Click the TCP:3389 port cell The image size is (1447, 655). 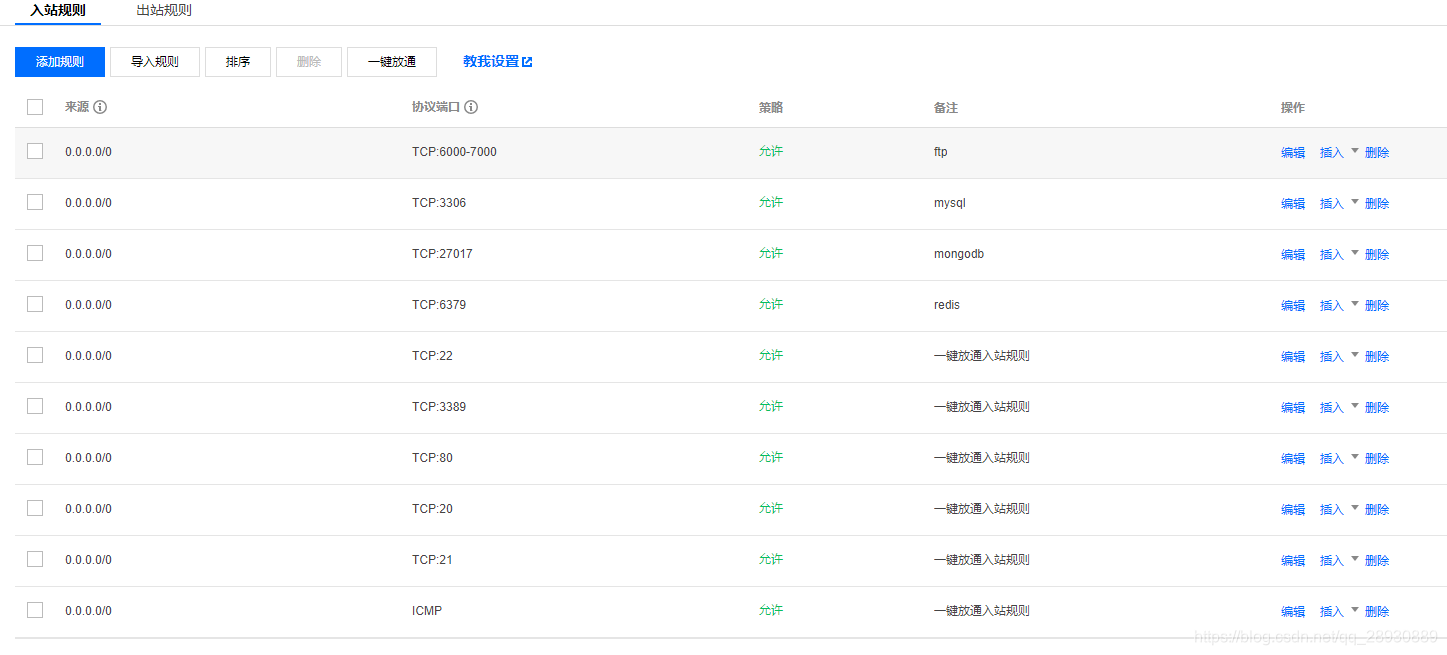439,407
